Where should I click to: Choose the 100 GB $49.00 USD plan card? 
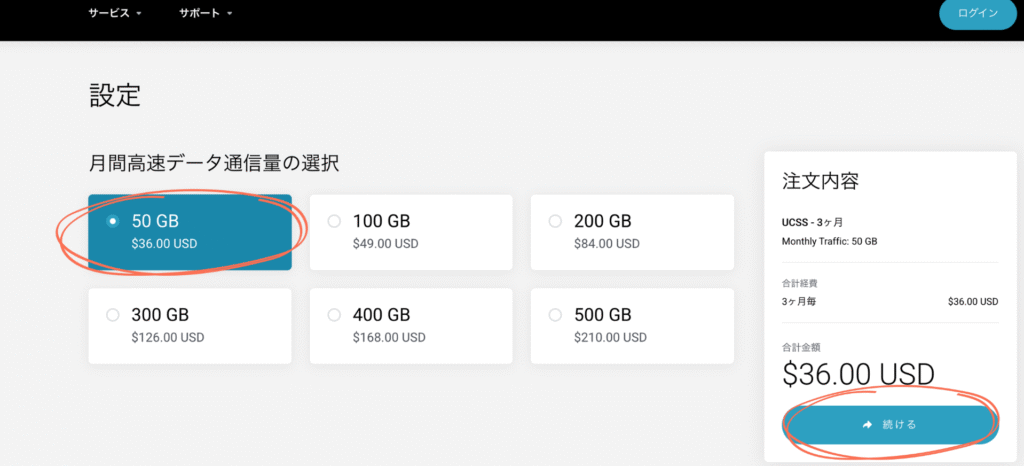[411, 232]
